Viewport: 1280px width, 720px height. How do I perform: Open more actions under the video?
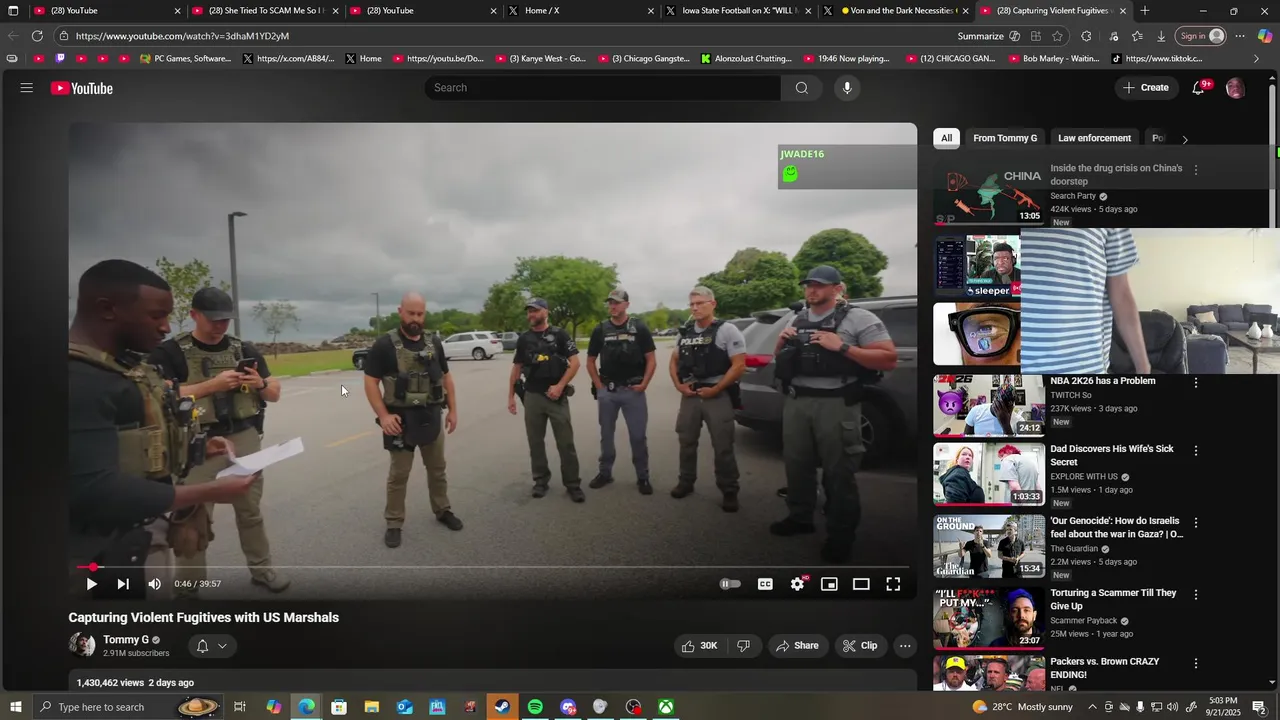[905, 646]
